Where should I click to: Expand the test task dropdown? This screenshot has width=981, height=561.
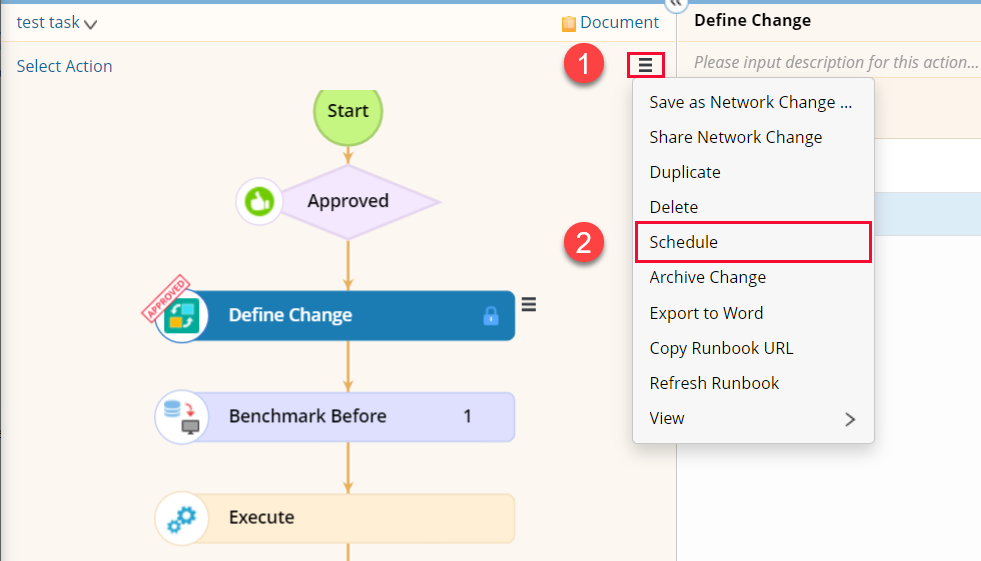click(x=90, y=24)
